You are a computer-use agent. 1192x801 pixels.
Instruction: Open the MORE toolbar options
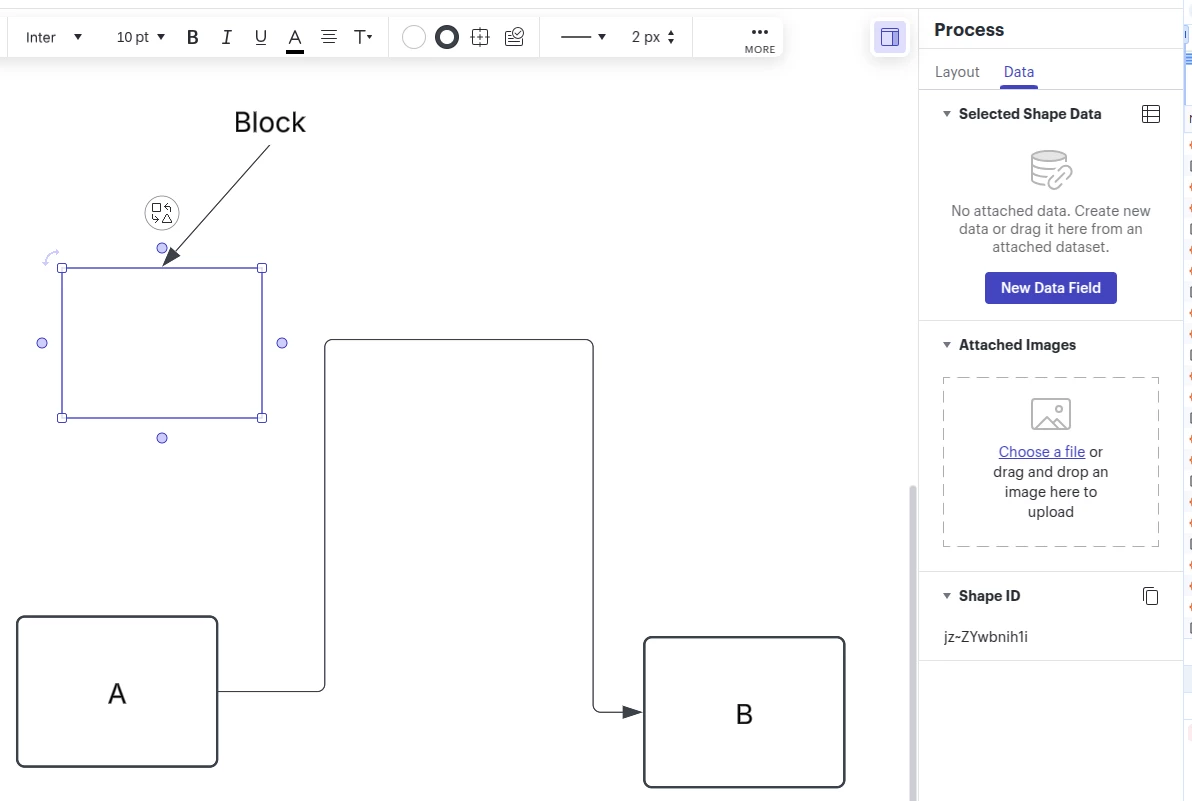tap(759, 40)
